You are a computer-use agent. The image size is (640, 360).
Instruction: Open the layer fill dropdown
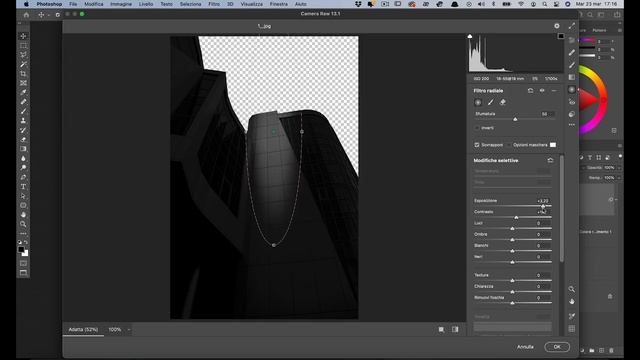[x=619, y=178]
